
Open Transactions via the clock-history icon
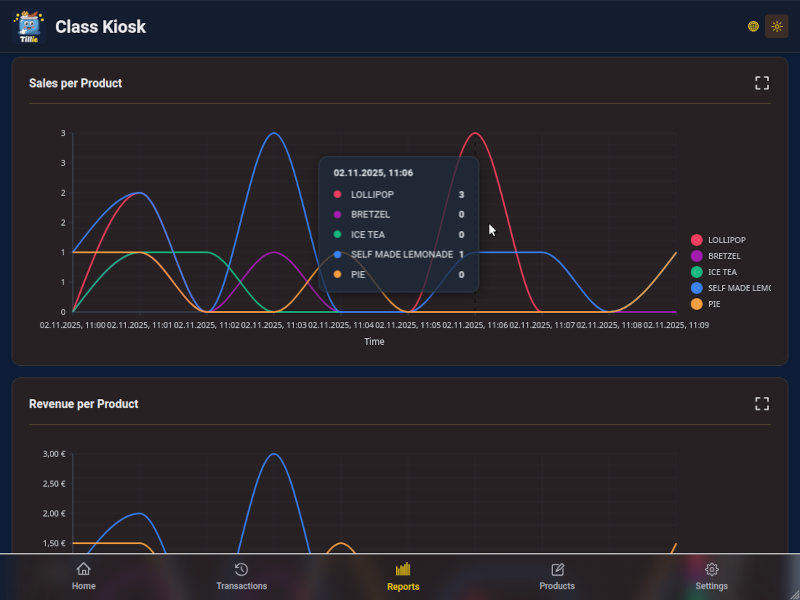241,567
